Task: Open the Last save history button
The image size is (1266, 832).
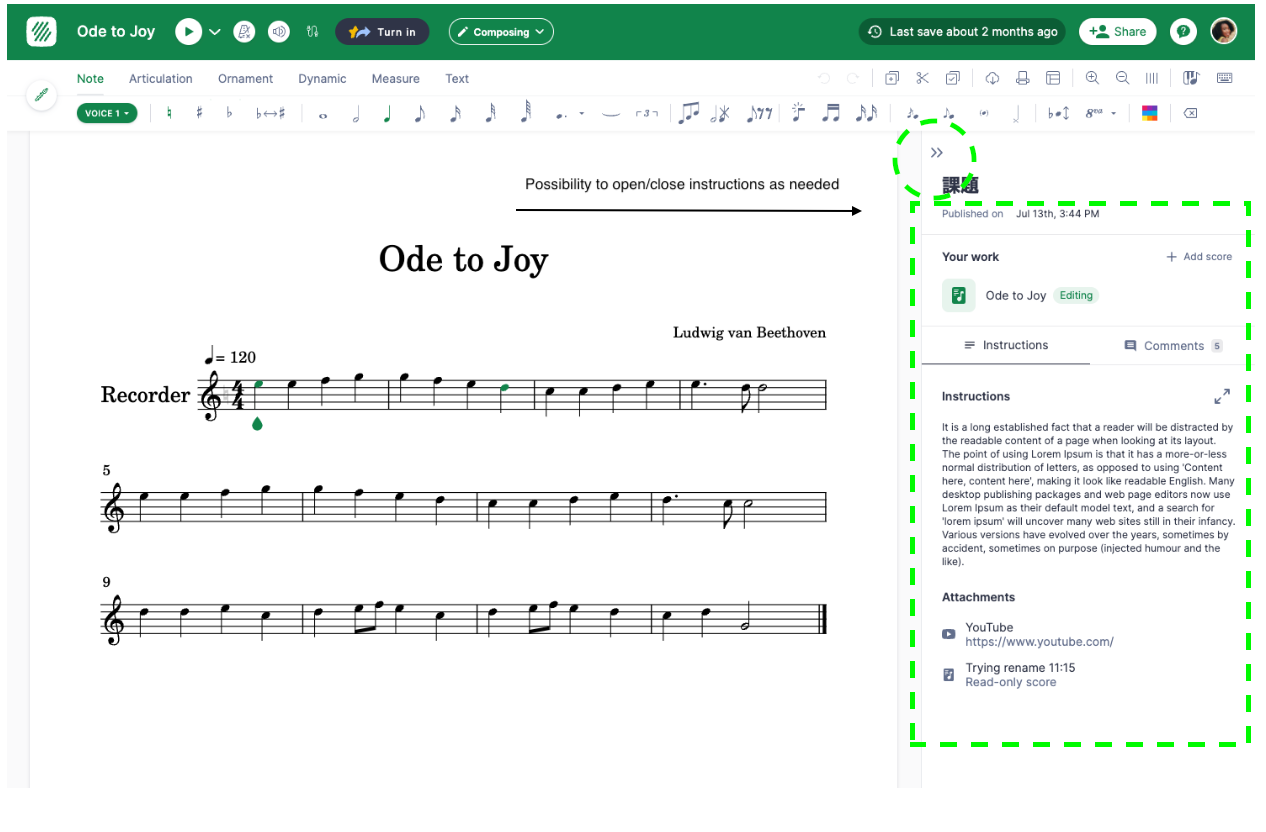Action: 962,32
